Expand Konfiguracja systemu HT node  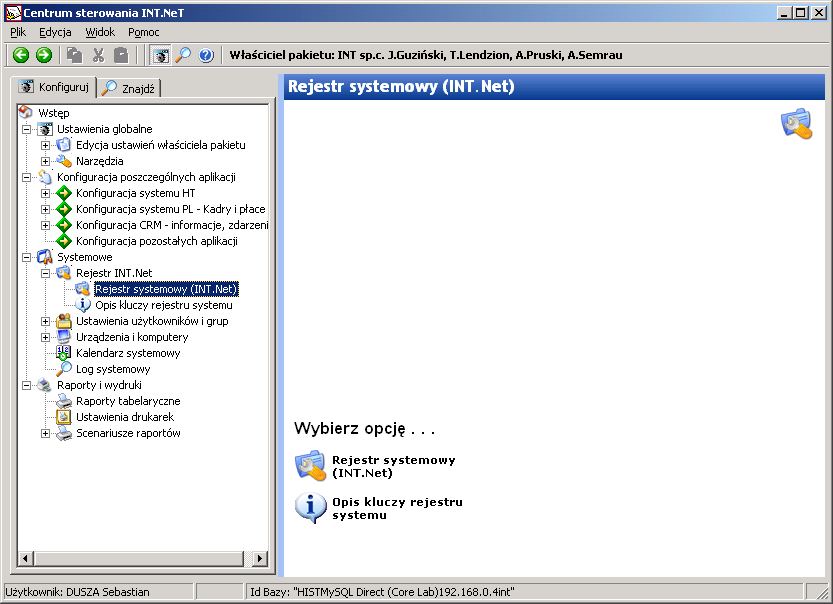[x=45, y=193]
